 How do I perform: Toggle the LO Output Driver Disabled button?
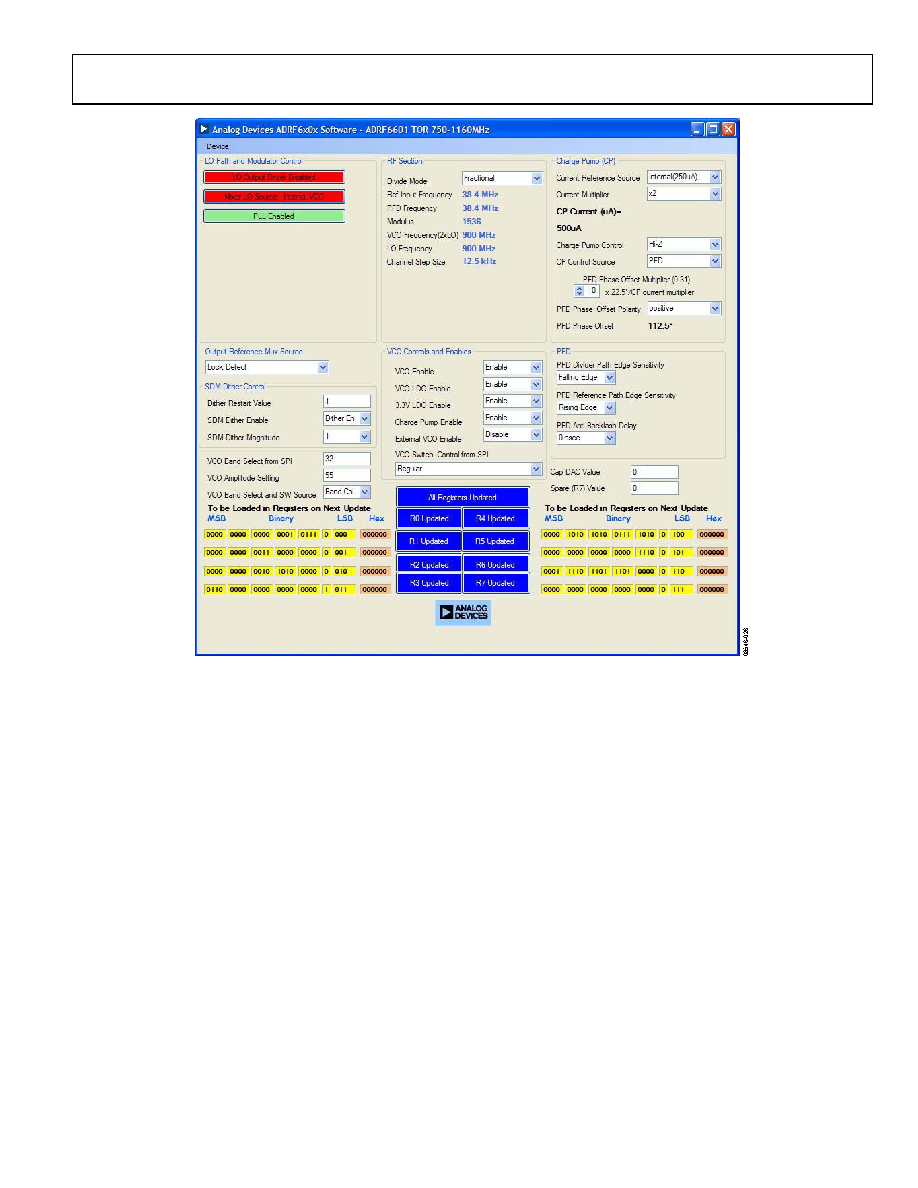(x=273, y=177)
